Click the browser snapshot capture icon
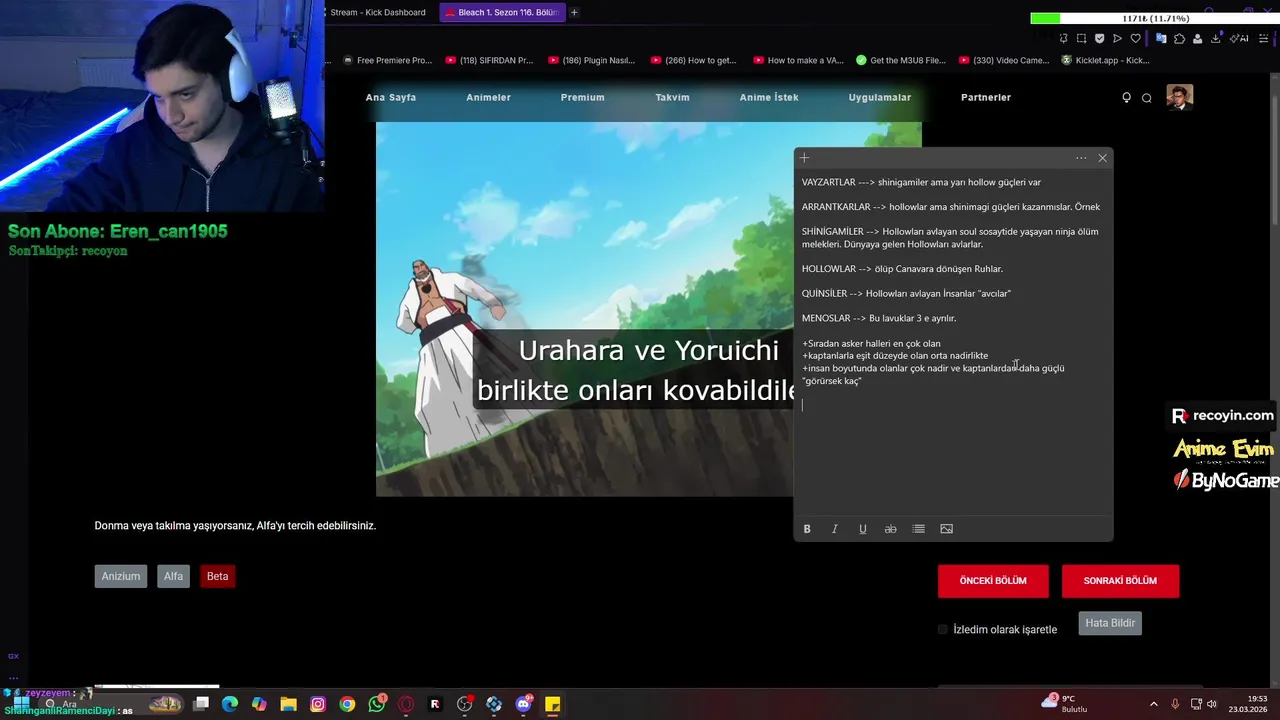 (x=1081, y=38)
